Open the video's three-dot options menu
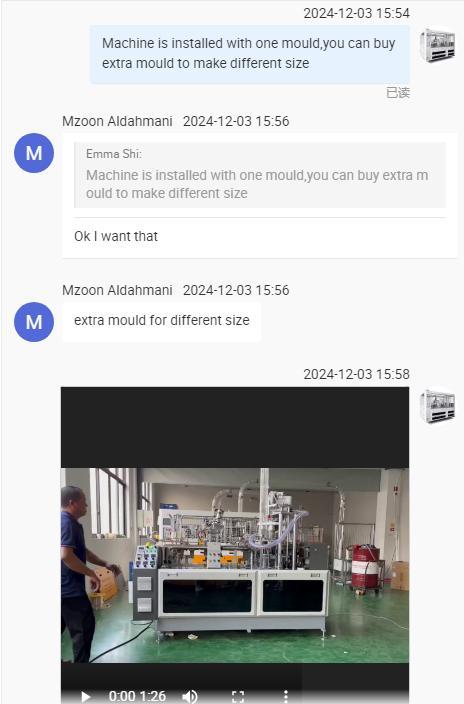This screenshot has height=704, width=464. [x=286, y=696]
